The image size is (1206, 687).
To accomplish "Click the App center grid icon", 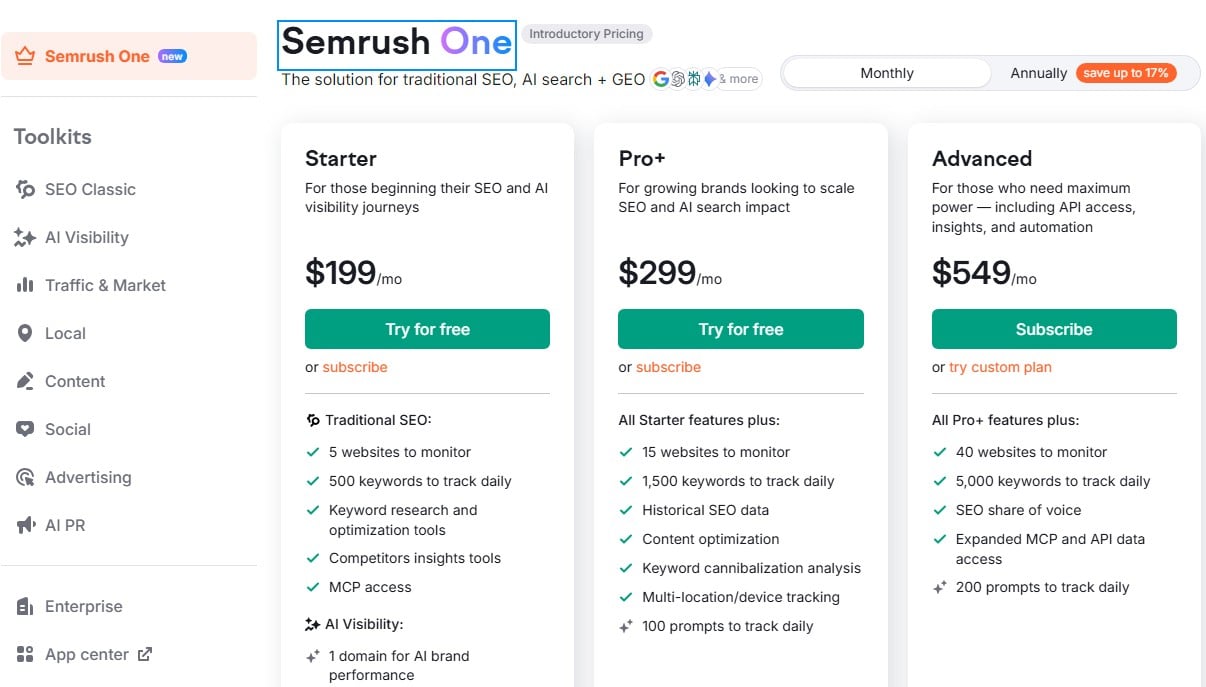I will (x=25, y=654).
